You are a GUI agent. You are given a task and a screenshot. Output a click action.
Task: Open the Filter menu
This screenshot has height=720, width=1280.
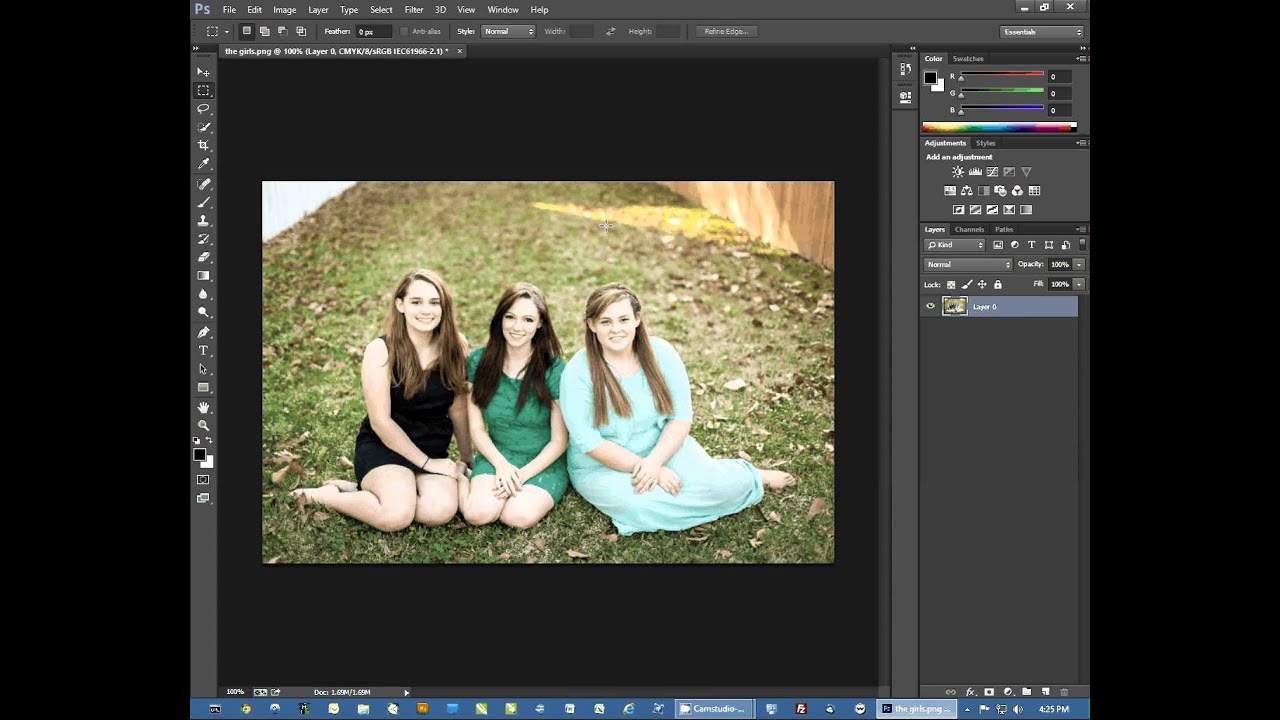414,10
